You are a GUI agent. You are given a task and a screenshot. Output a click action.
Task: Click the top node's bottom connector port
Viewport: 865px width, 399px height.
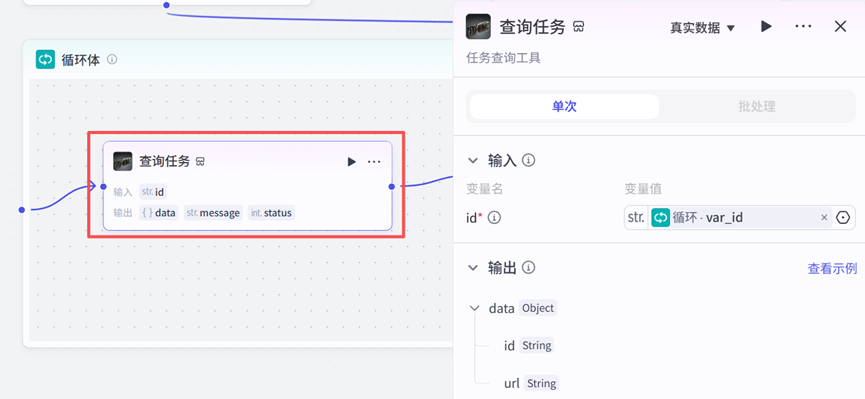coord(167,5)
